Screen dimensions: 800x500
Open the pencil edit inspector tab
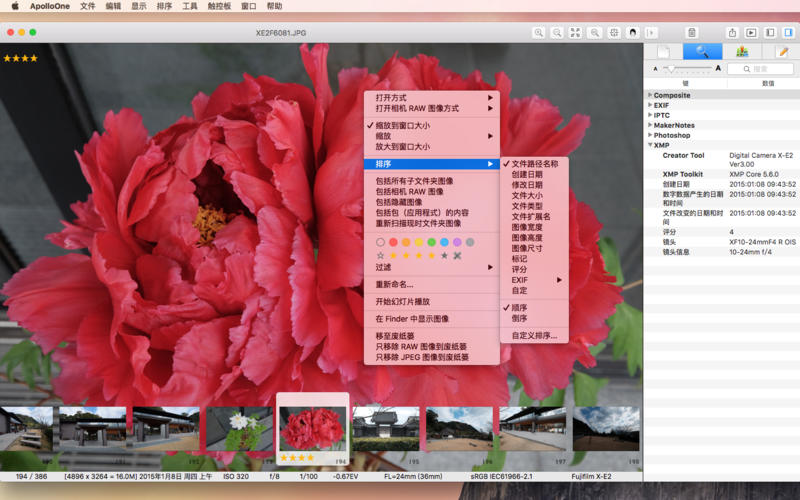click(x=781, y=52)
